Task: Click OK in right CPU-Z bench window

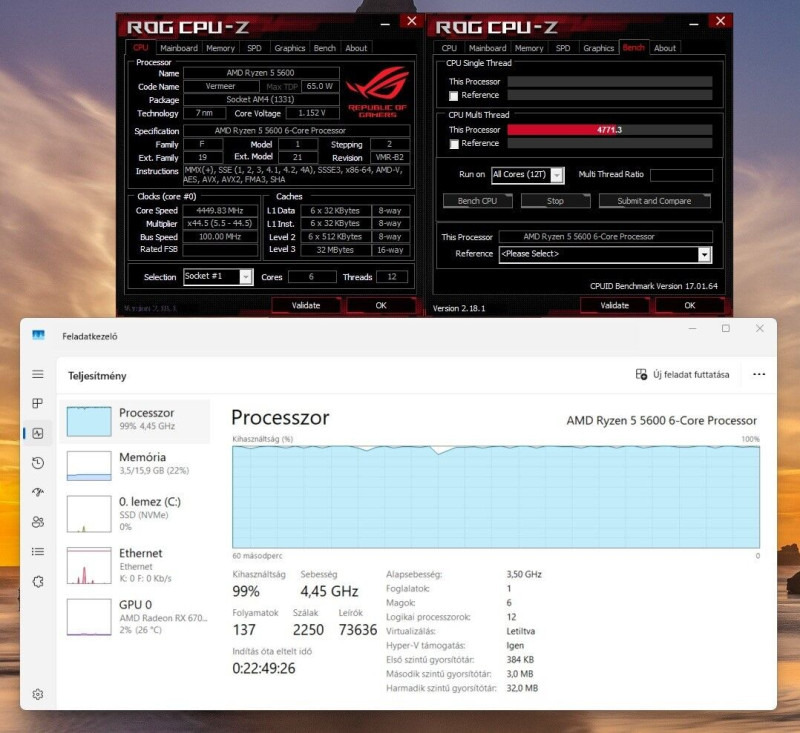Action: 689,305
